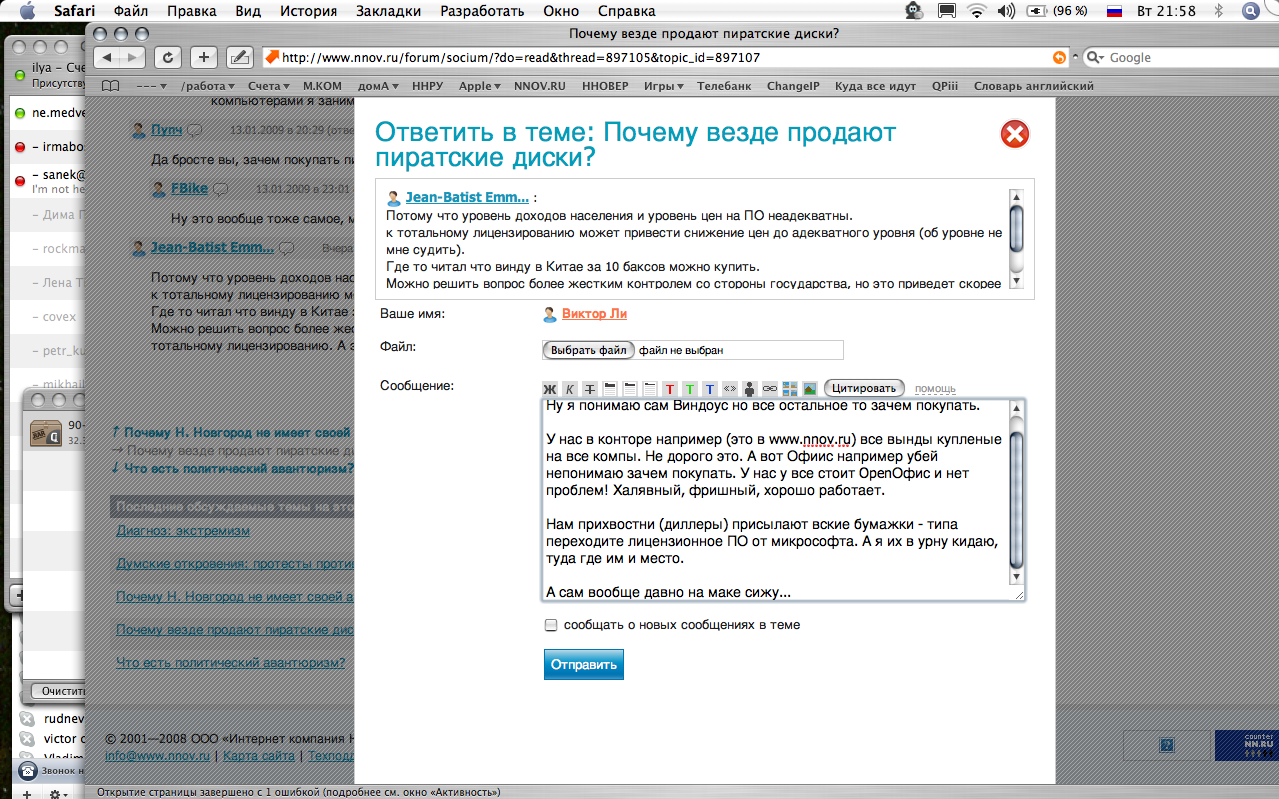Viewport: 1279px width, 799px height.
Task: Close the reply dialog with red X
Action: pos(1015,134)
